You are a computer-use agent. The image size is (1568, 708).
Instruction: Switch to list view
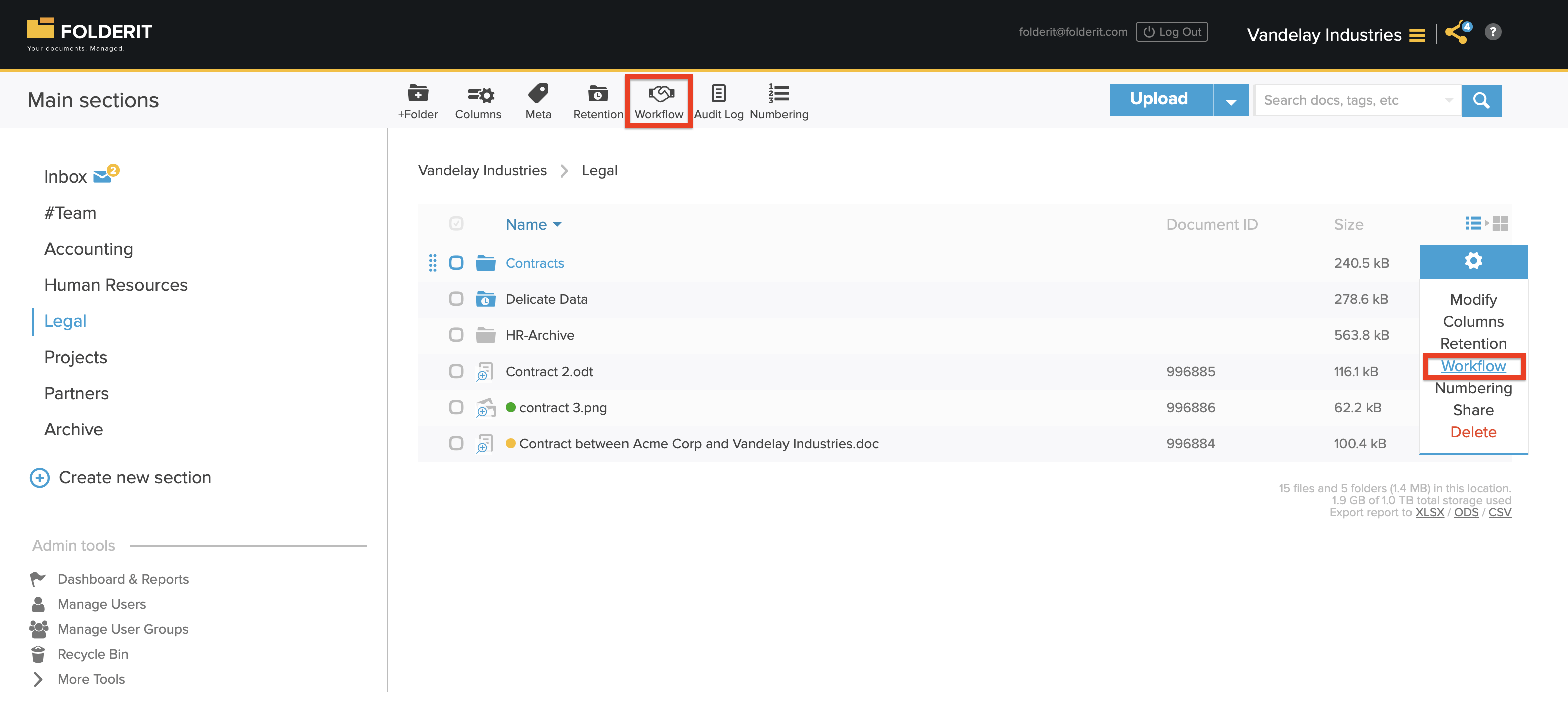click(1472, 223)
